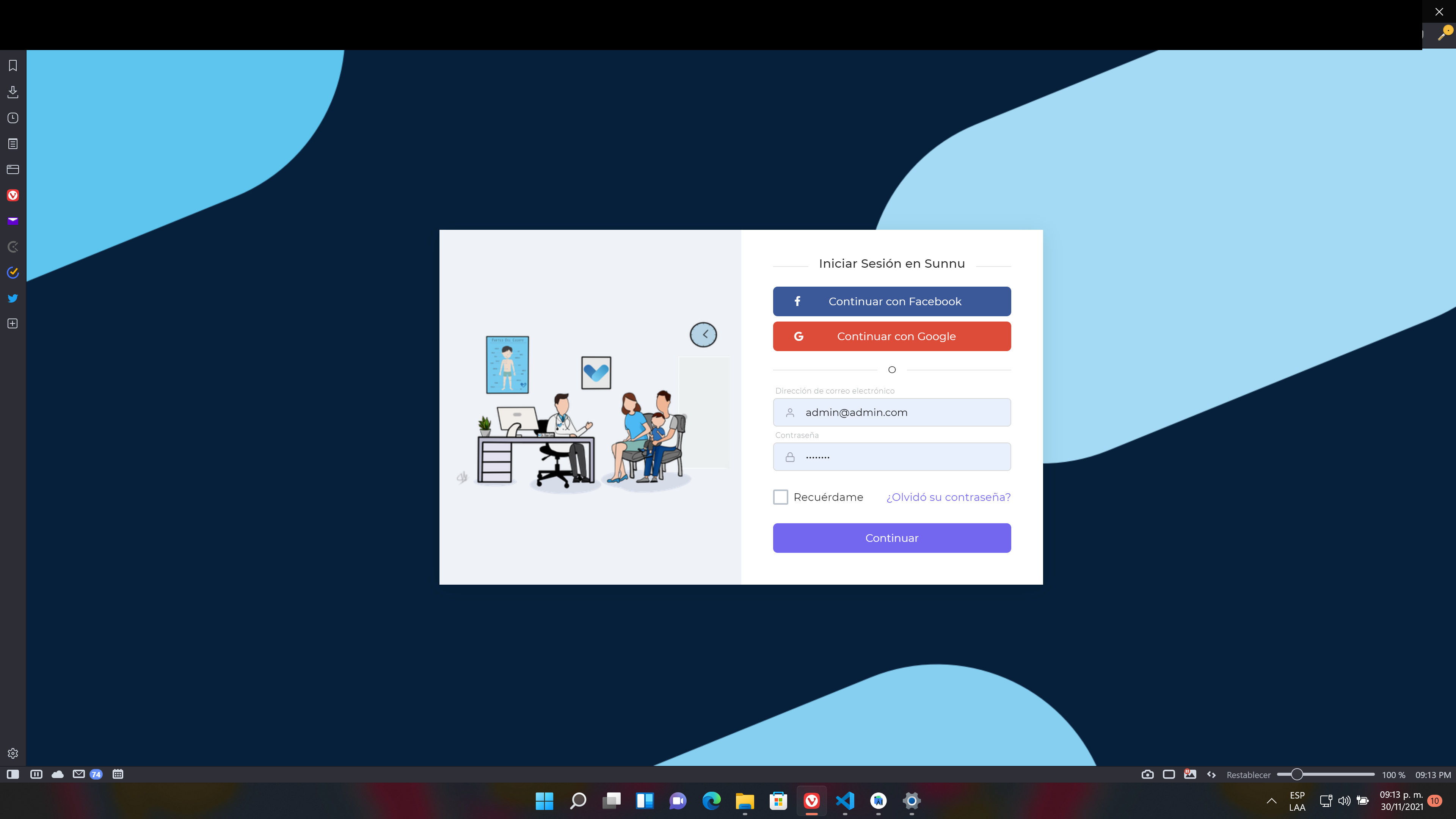Screen dimensions: 1456x819
Task: Adjust the page zoom slider
Action: pos(1297,774)
